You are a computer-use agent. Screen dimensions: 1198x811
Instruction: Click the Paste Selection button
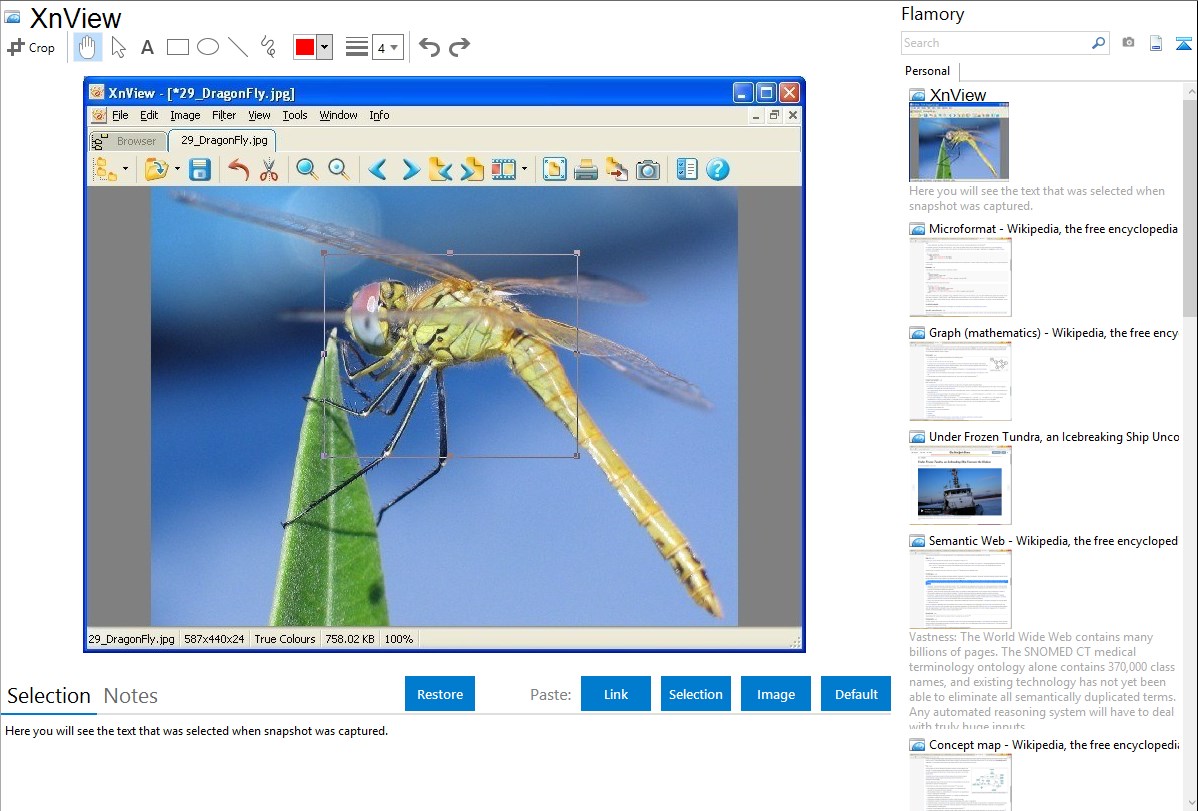(695, 694)
